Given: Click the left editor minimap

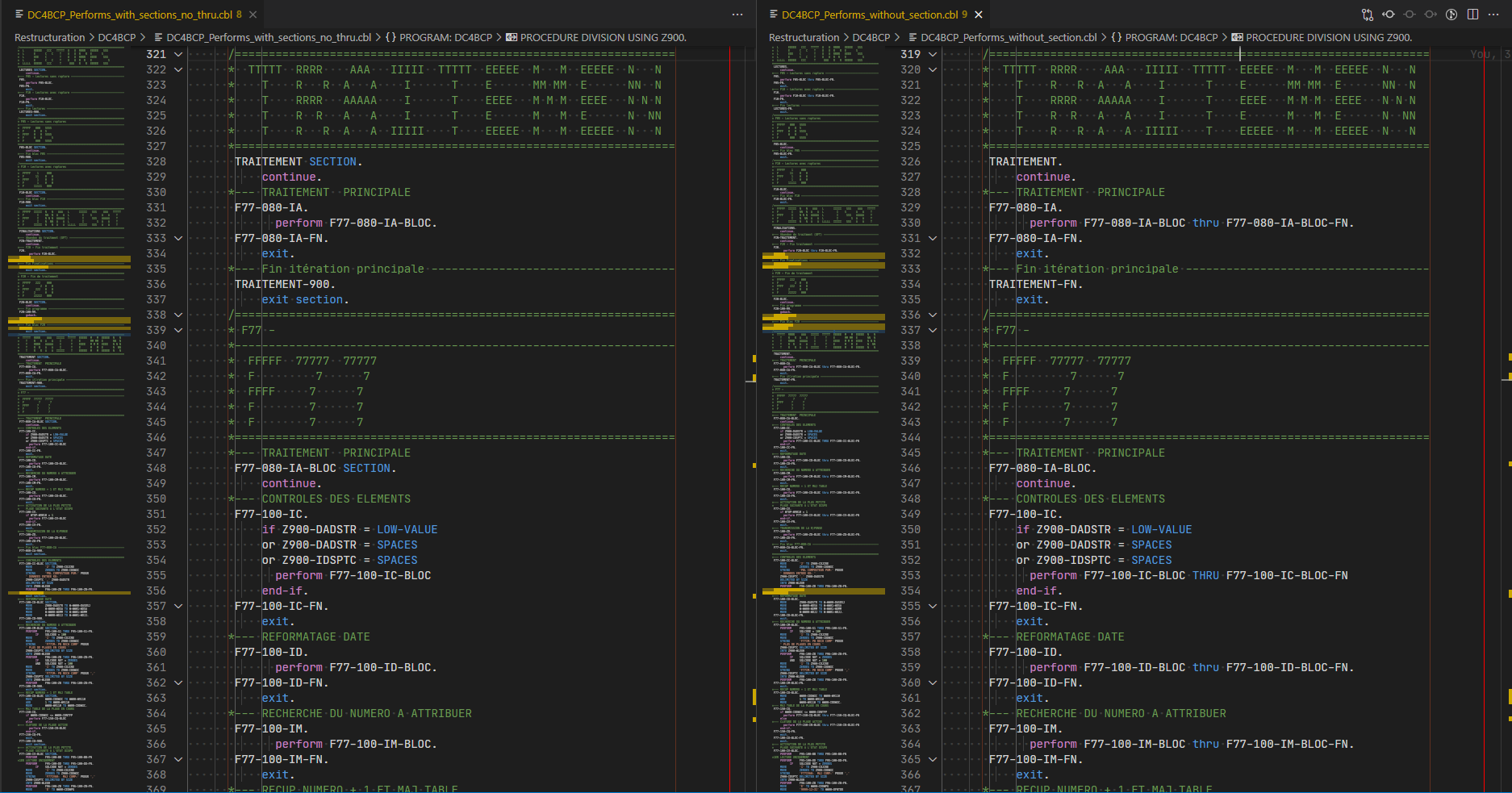Looking at the screenshot, I should [69, 419].
